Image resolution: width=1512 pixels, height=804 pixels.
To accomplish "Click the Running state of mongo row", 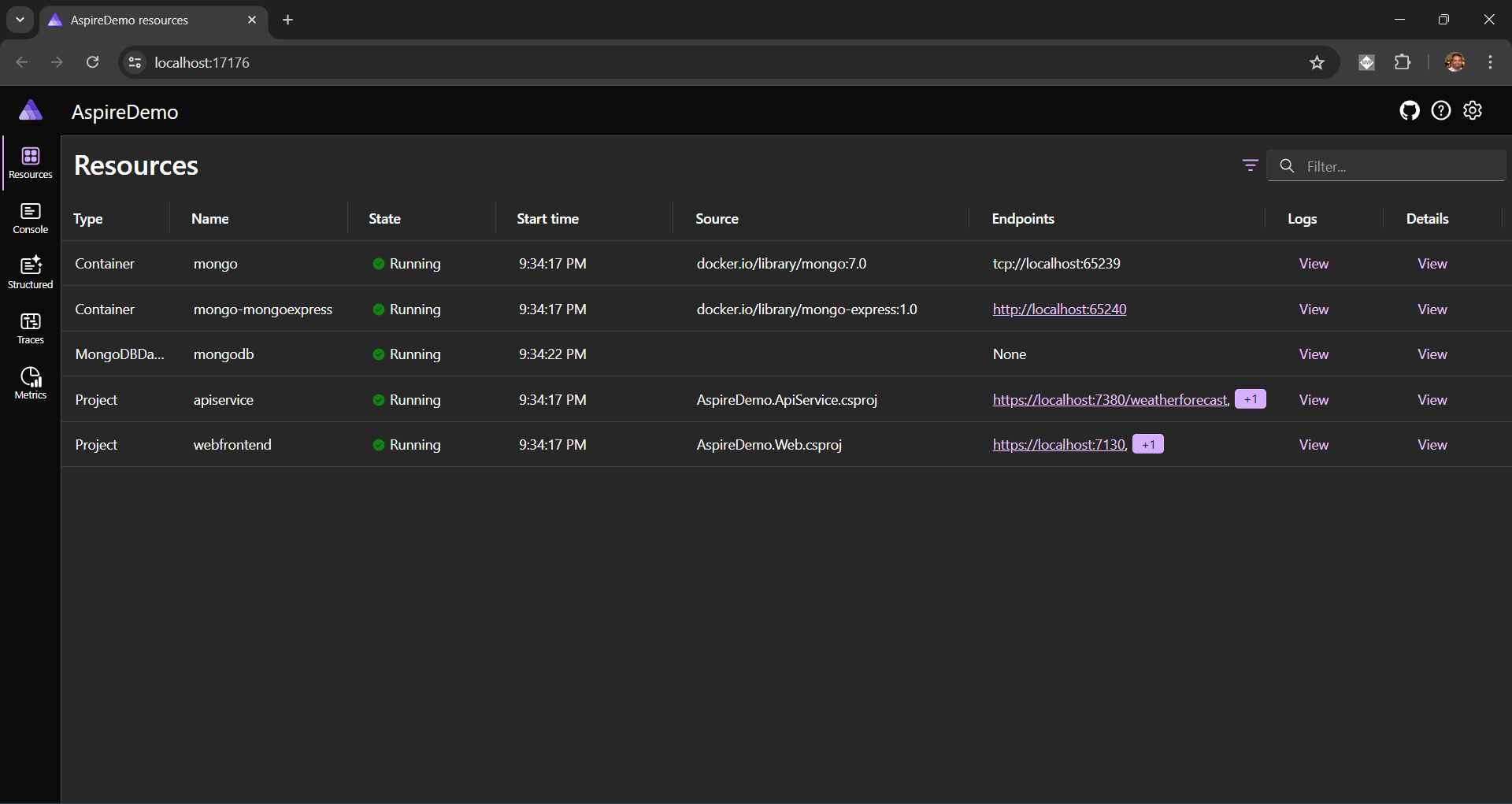I will (406, 264).
